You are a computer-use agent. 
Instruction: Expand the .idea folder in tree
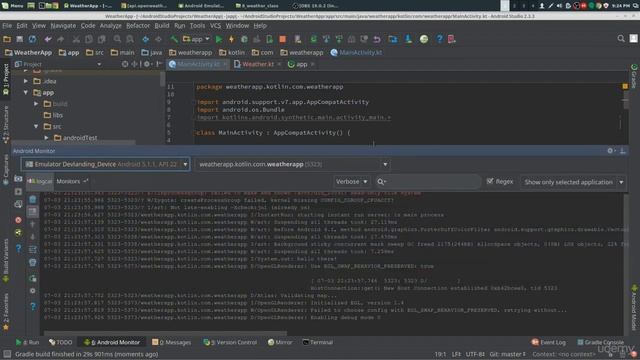tap(26, 81)
